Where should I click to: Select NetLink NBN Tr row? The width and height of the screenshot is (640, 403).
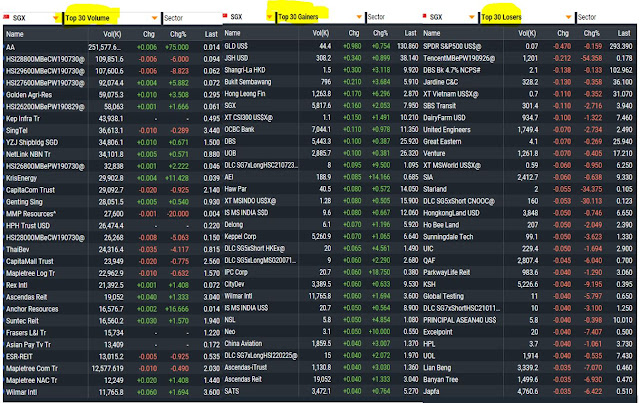click(x=113, y=154)
